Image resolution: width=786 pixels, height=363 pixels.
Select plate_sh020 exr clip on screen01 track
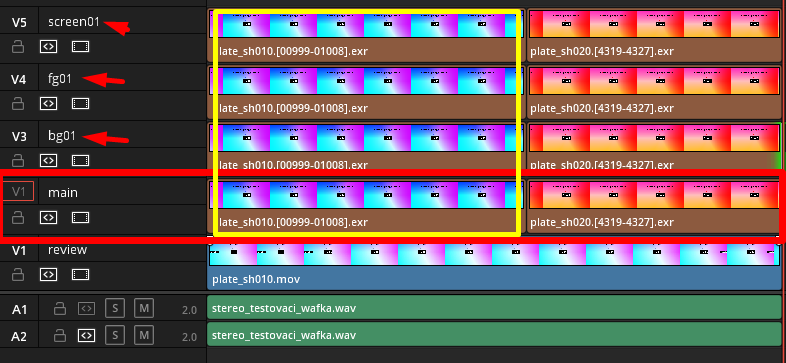click(x=655, y=35)
